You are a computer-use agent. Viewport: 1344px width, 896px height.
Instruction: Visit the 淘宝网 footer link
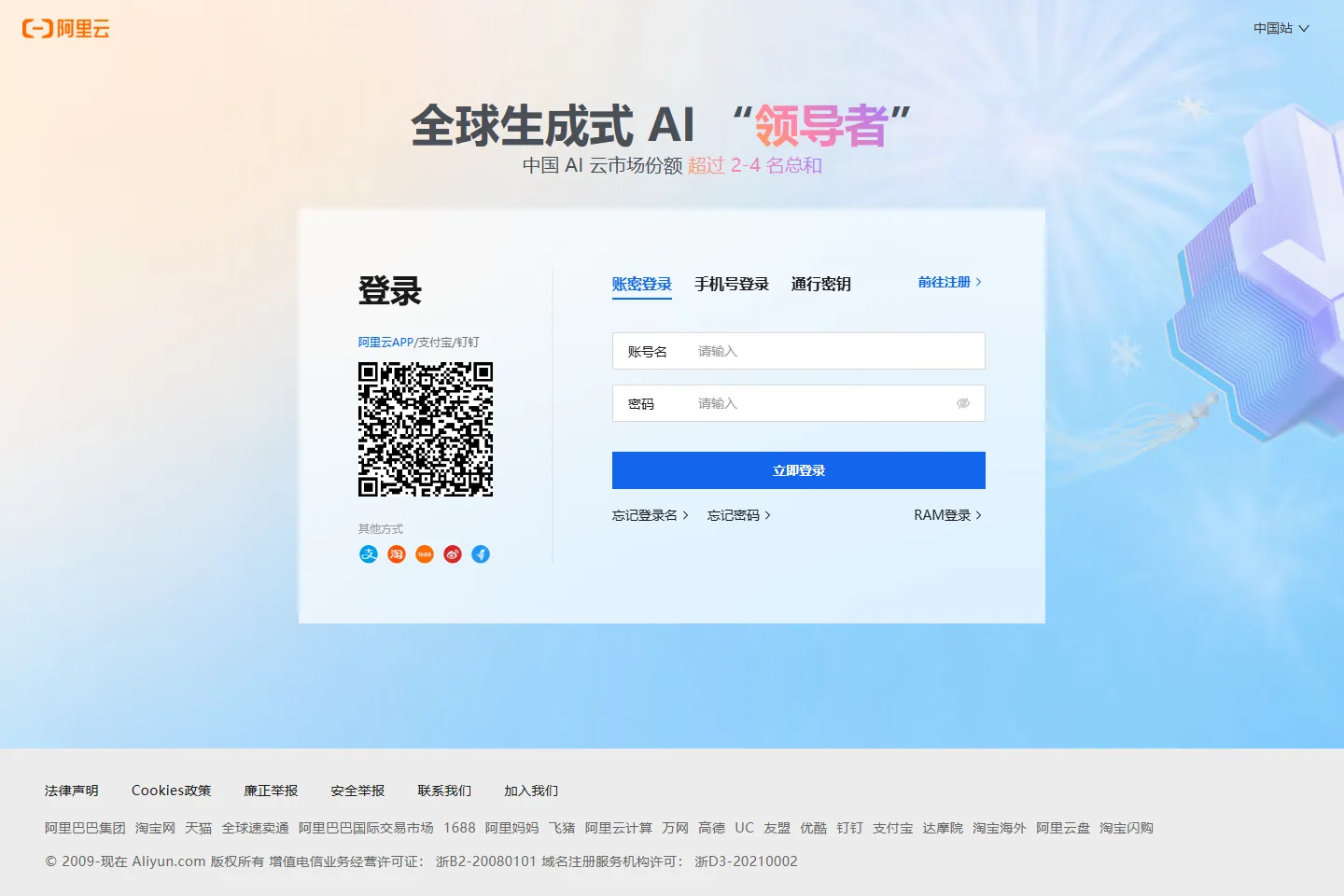point(155,828)
